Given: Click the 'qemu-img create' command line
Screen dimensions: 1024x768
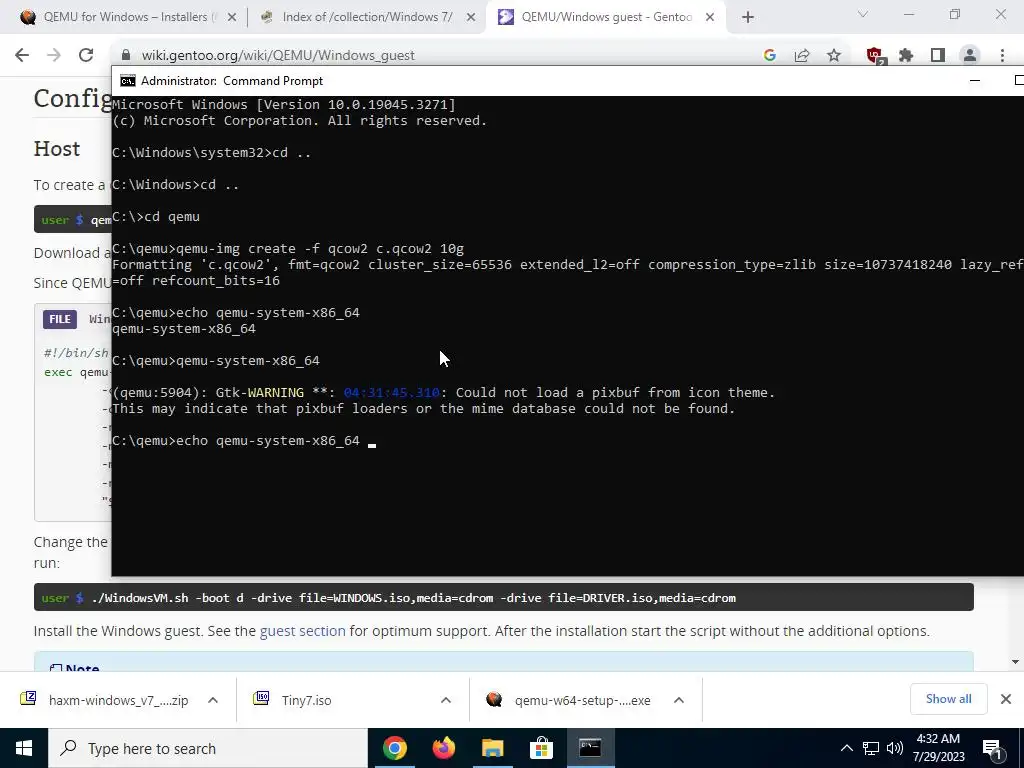Looking at the screenshot, I should tap(287, 249).
